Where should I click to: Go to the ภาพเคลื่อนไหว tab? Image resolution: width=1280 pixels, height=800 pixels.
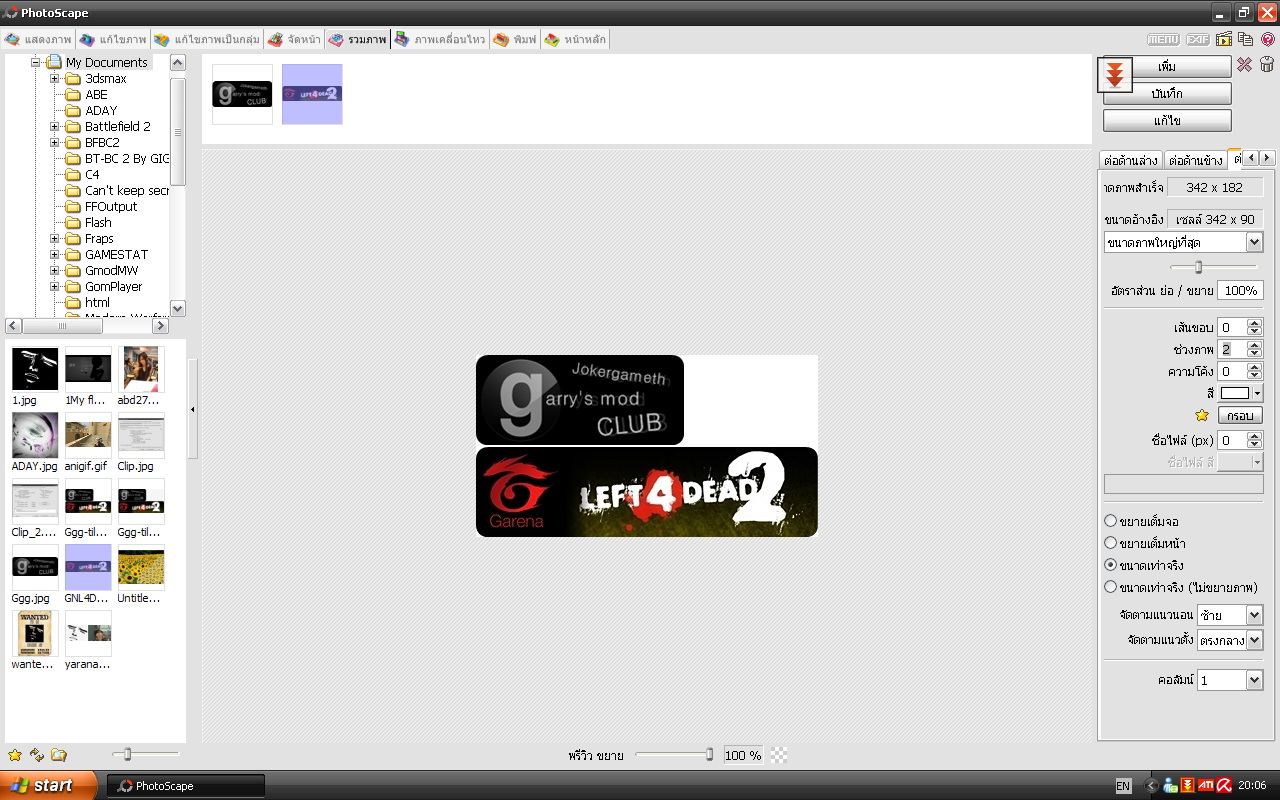[x=440, y=40]
